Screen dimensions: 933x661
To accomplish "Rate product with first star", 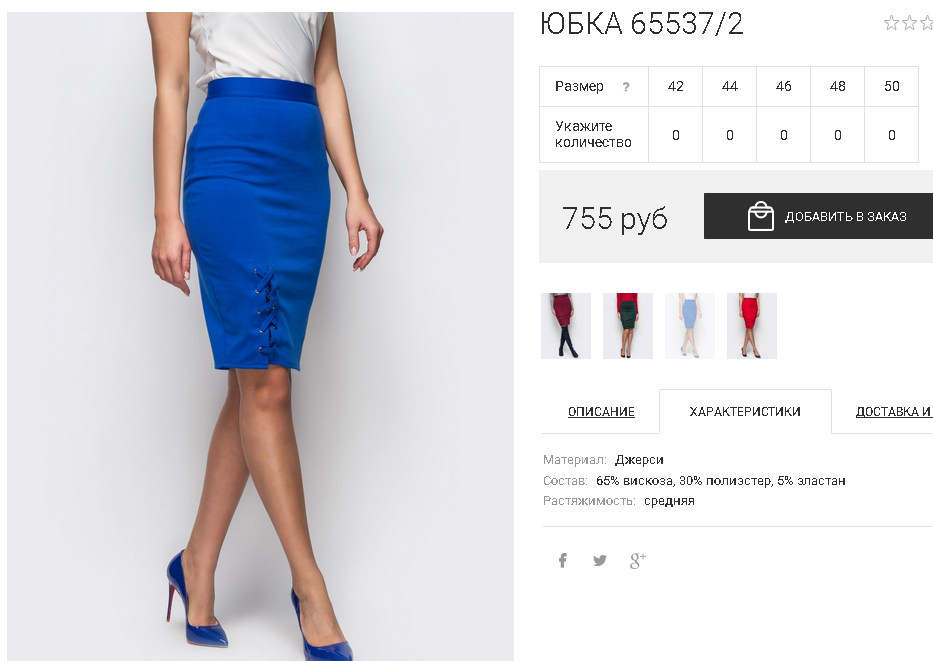I will pyautogui.click(x=891, y=23).
